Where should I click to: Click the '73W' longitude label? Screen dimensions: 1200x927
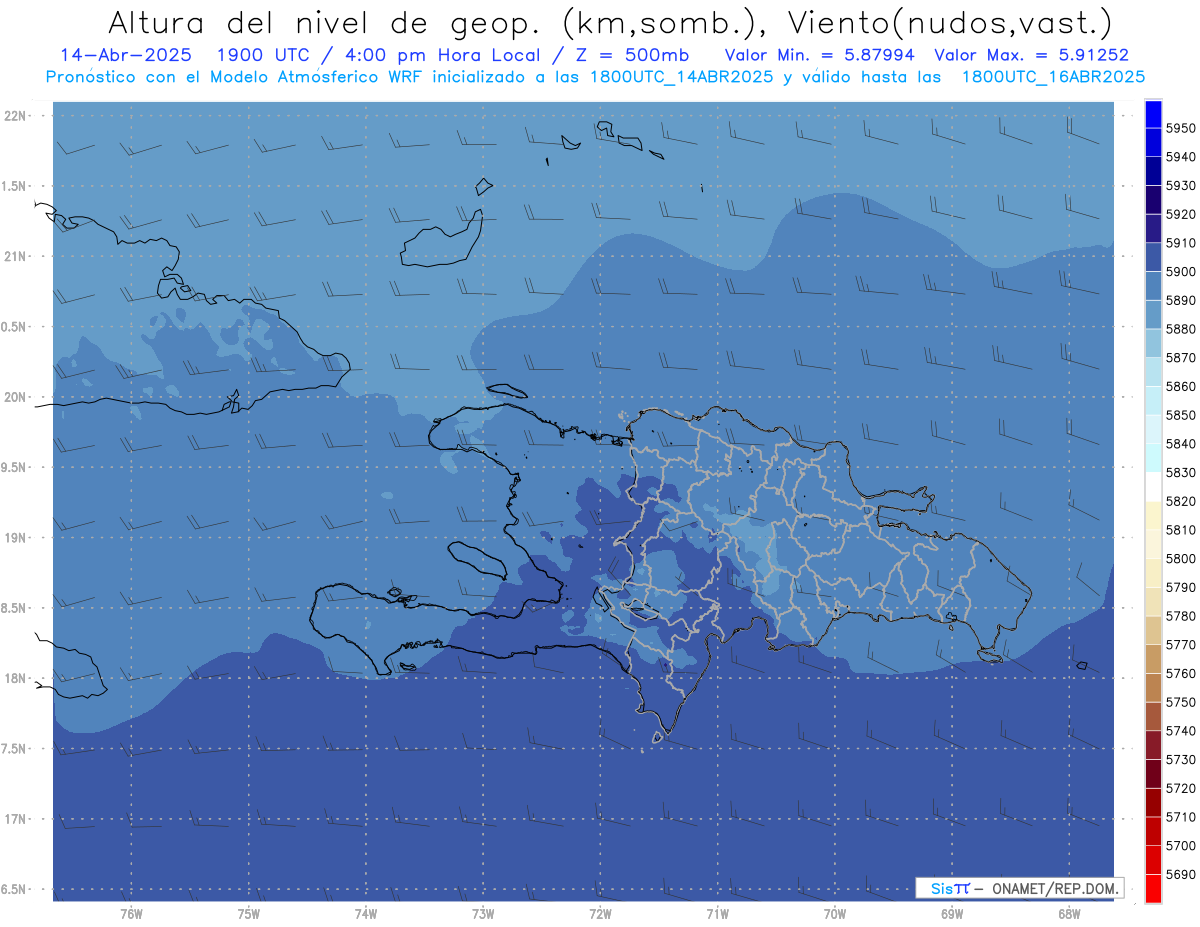tap(483, 913)
